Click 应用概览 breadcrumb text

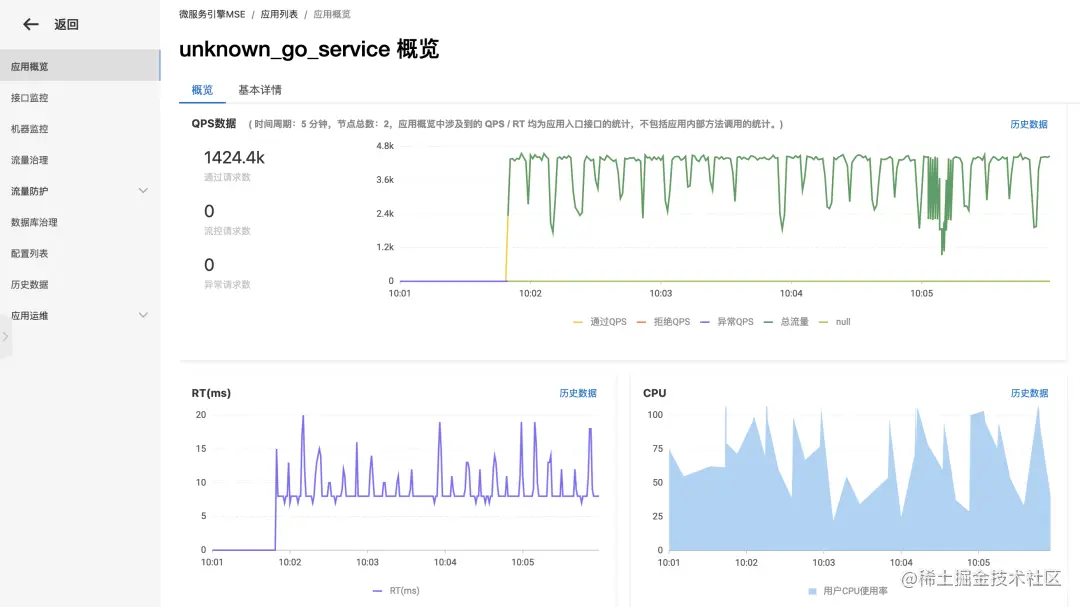coord(332,14)
